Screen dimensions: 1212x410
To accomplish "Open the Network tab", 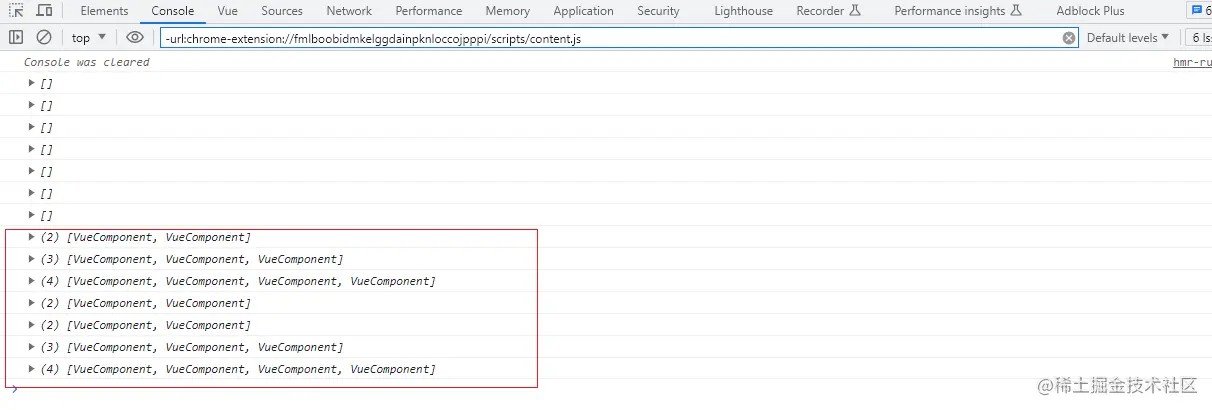I will point(349,11).
